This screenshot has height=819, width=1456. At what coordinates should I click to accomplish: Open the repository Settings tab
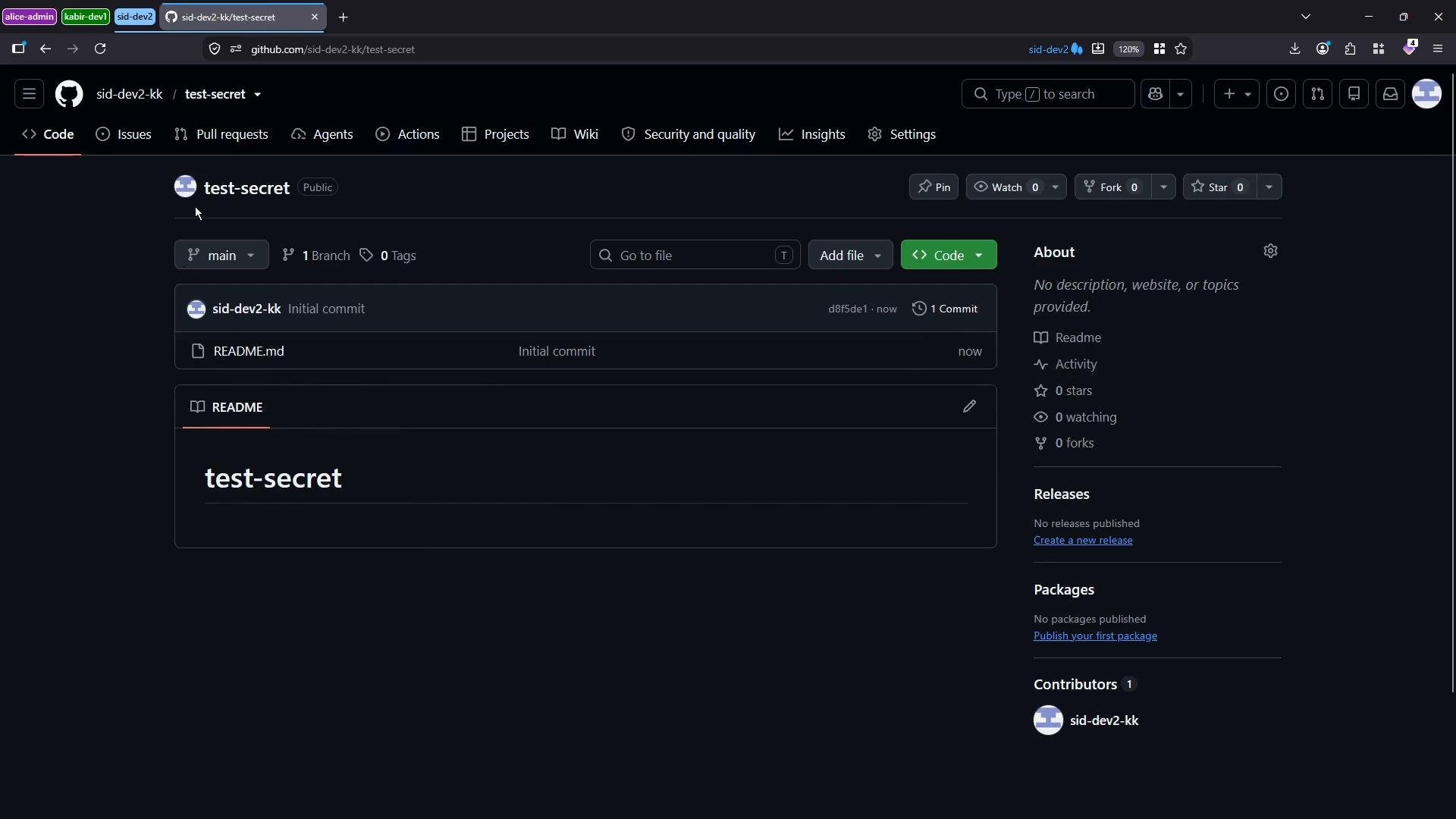[902, 134]
